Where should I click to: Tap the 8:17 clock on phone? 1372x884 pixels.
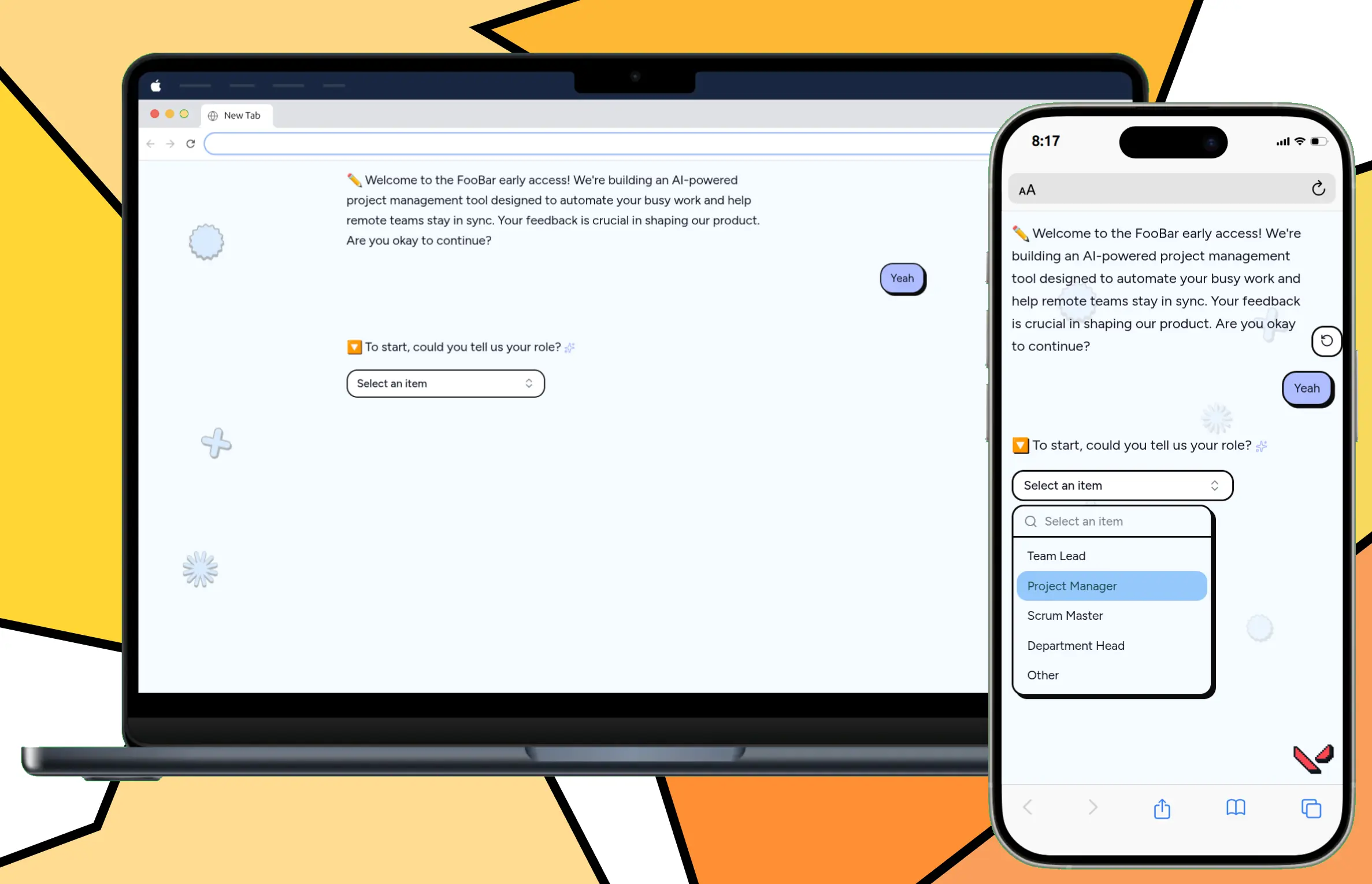tap(1045, 141)
